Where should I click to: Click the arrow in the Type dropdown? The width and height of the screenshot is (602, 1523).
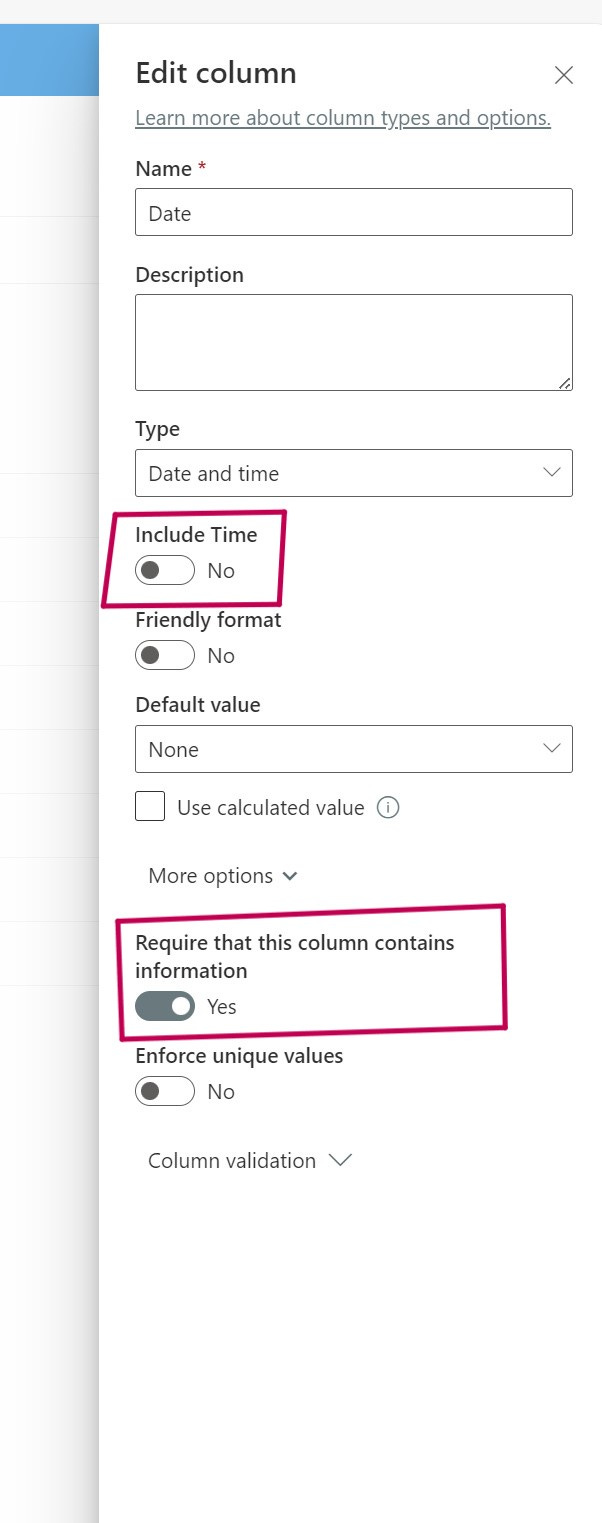click(551, 473)
